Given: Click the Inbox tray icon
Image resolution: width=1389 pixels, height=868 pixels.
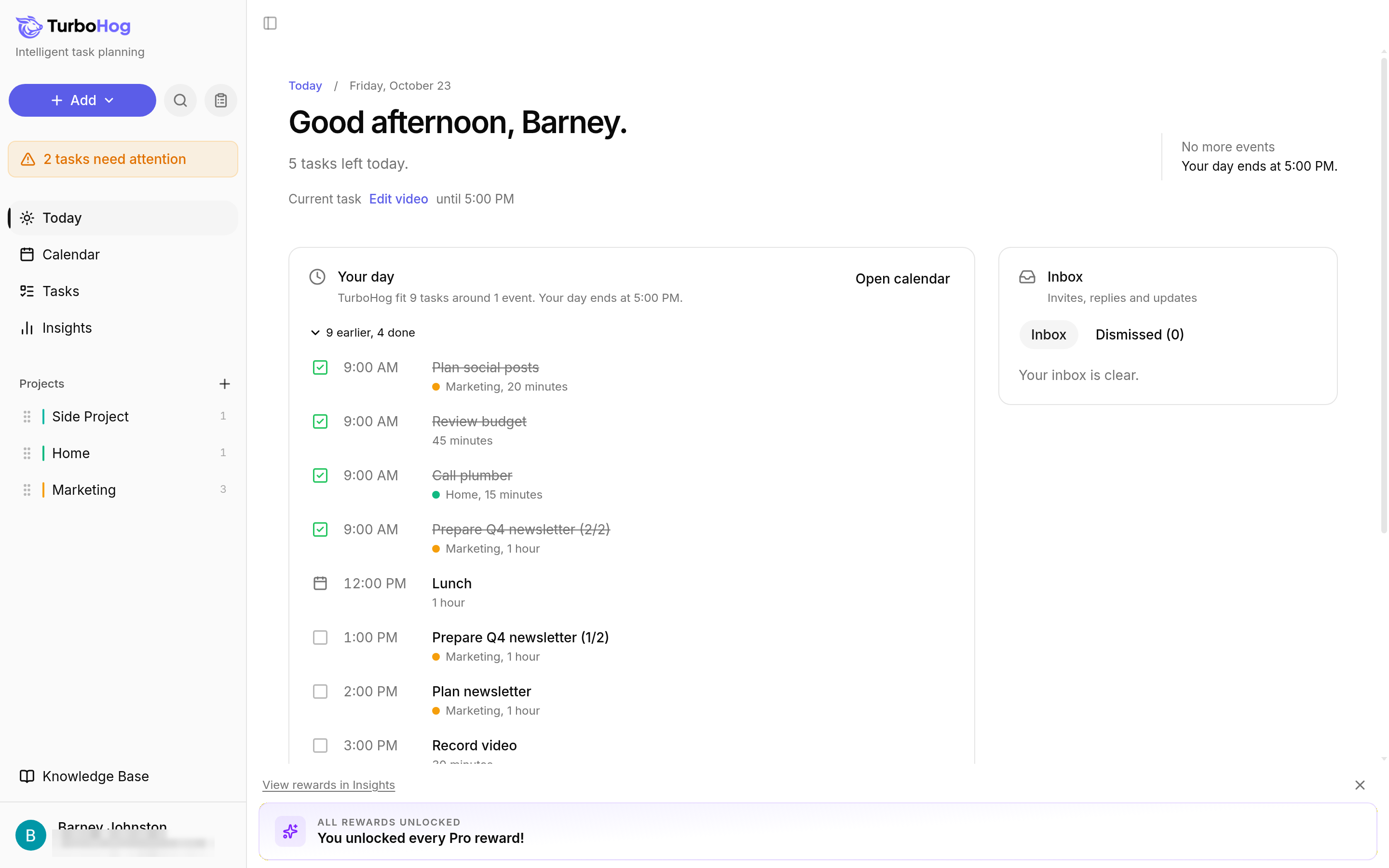Looking at the screenshot, I should pos(1027,277).
